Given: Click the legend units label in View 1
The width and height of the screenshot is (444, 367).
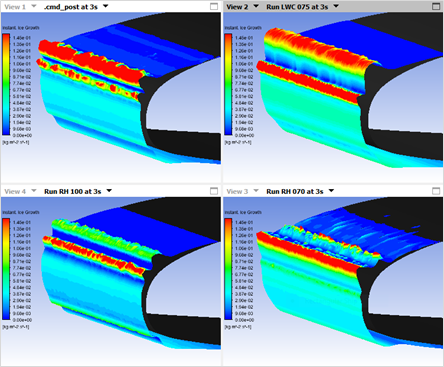Looking at the screenshot, I should point(16,142).
